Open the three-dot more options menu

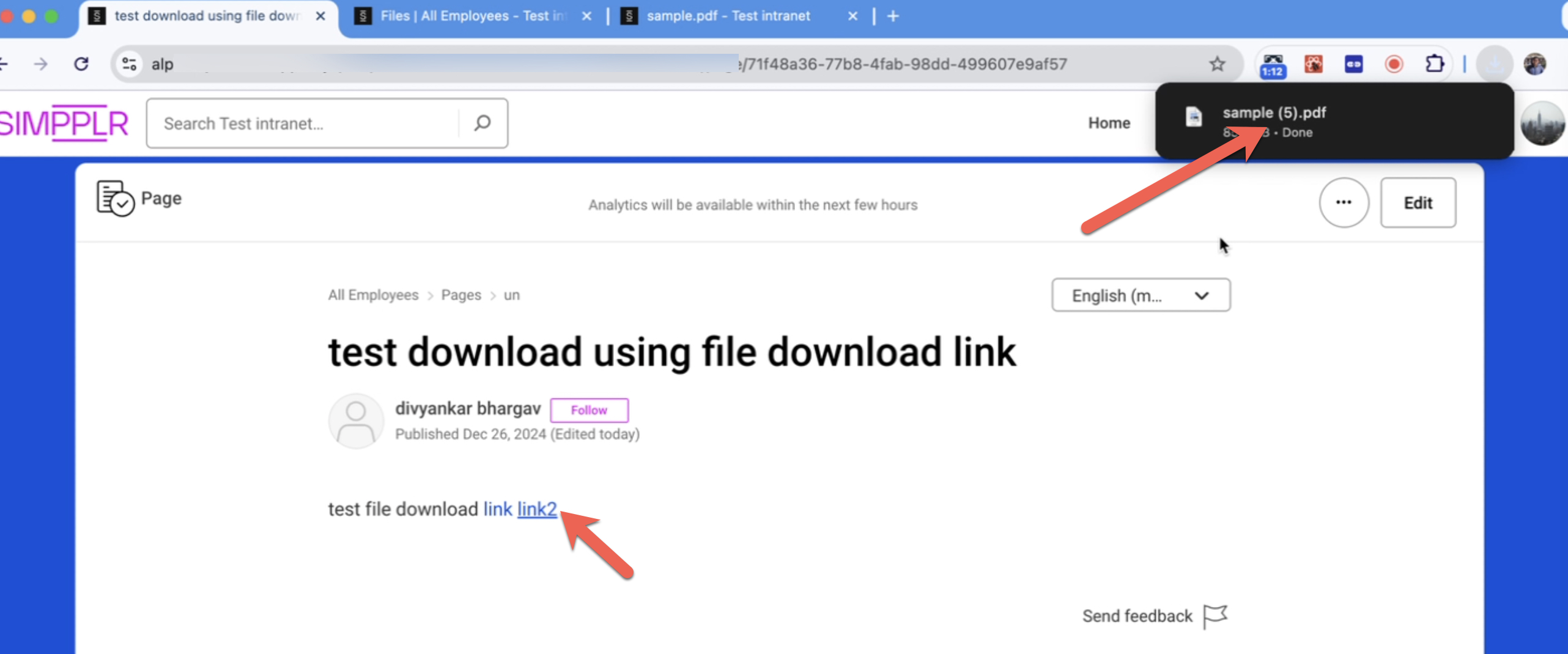[x=1344, y=202]
